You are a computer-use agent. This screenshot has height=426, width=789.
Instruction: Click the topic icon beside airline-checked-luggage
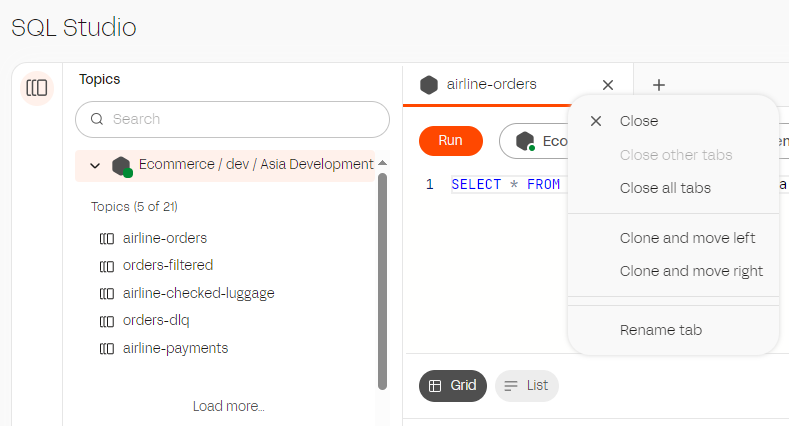(107, 294)
